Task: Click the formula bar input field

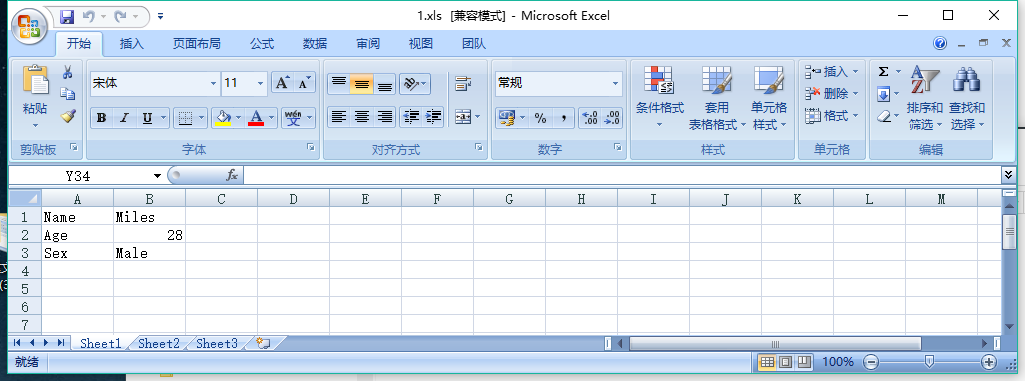Action: click(x=622, y=175)
